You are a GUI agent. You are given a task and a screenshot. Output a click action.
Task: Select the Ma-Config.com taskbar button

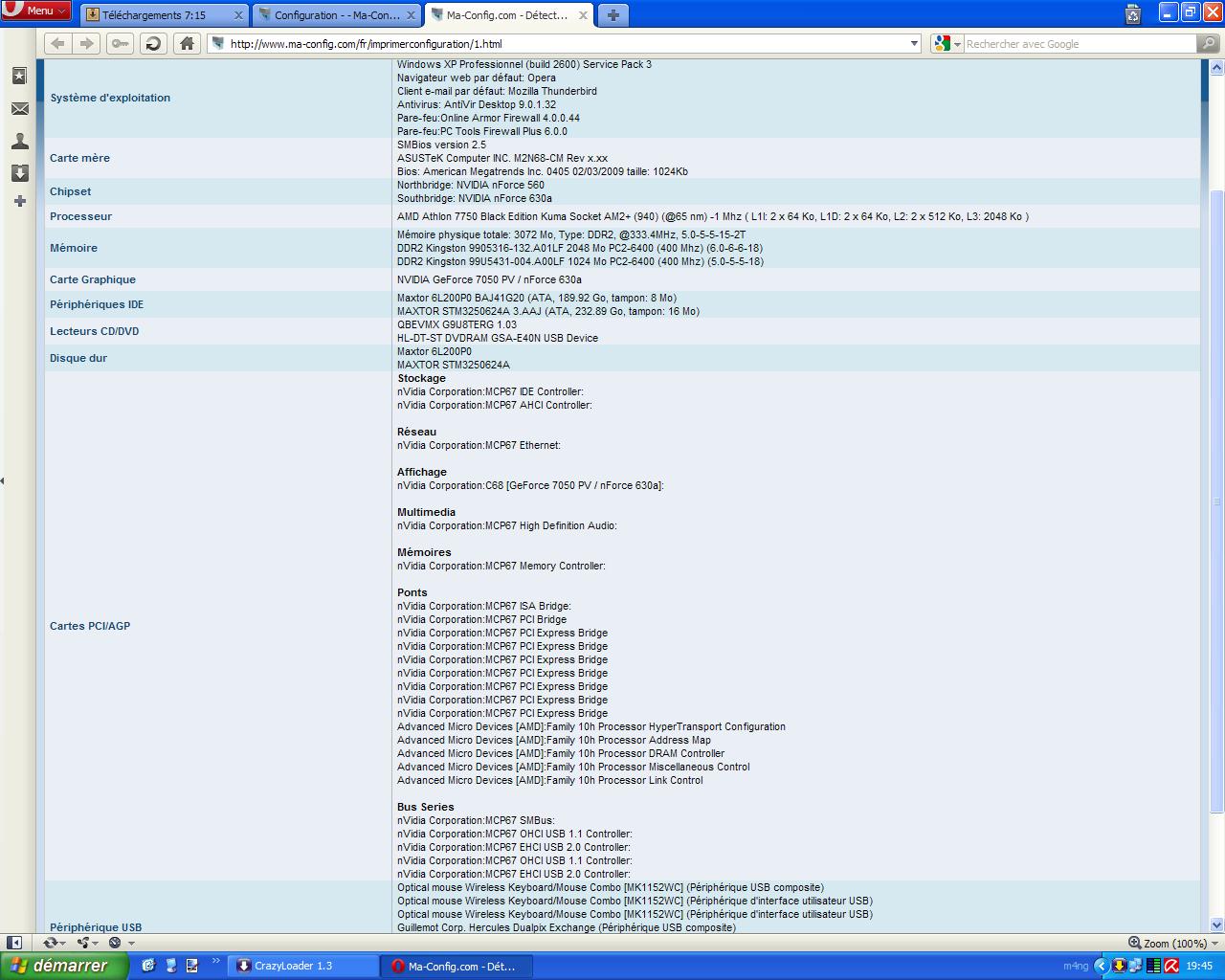pyautogui.click(x=456, y=966)
